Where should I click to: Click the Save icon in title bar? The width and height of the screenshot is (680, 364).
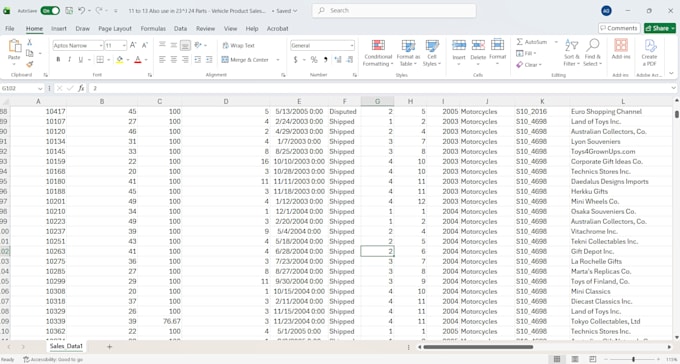click(69, 10)
